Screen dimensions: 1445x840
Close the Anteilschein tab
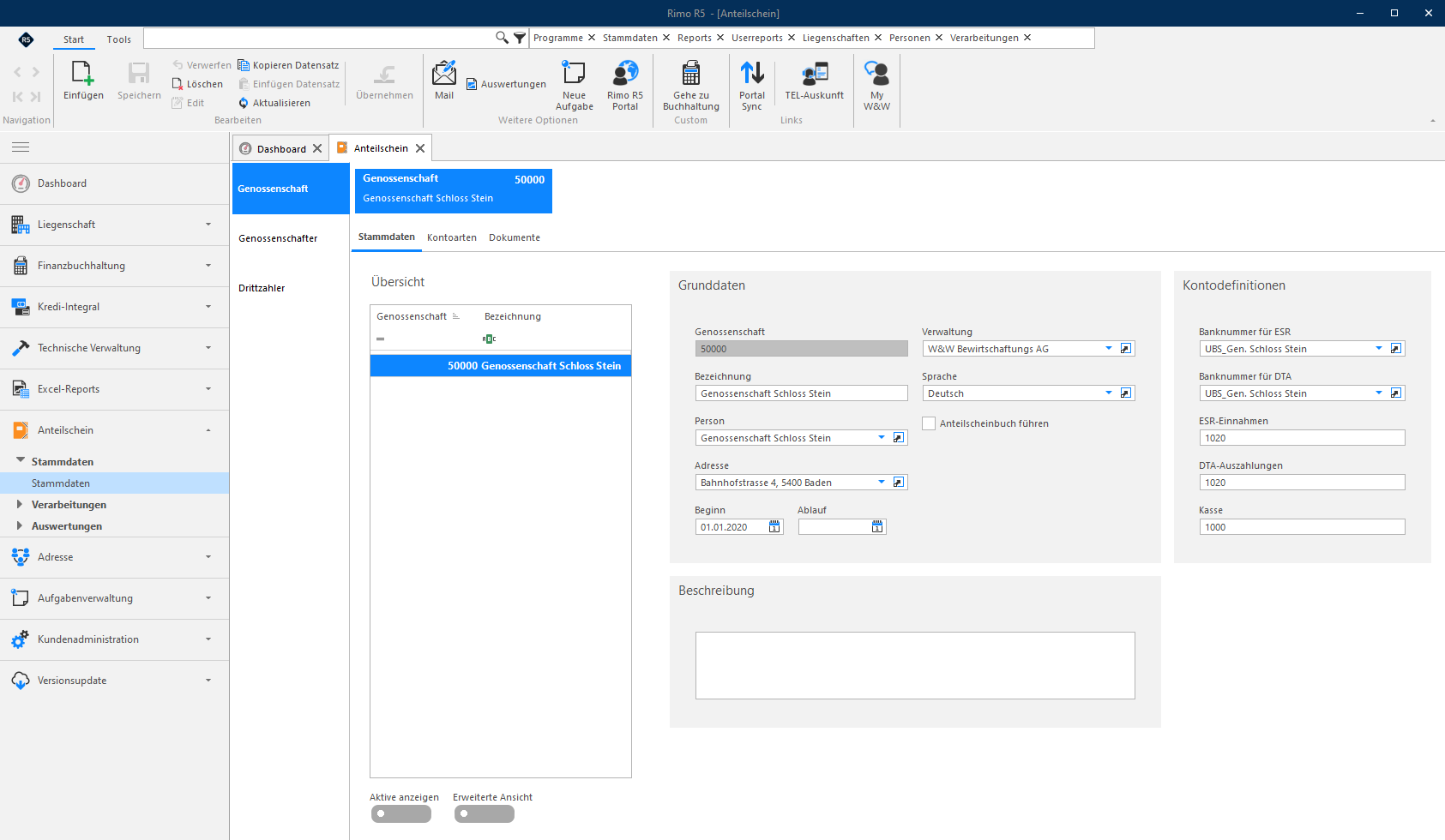pos(420,148)
